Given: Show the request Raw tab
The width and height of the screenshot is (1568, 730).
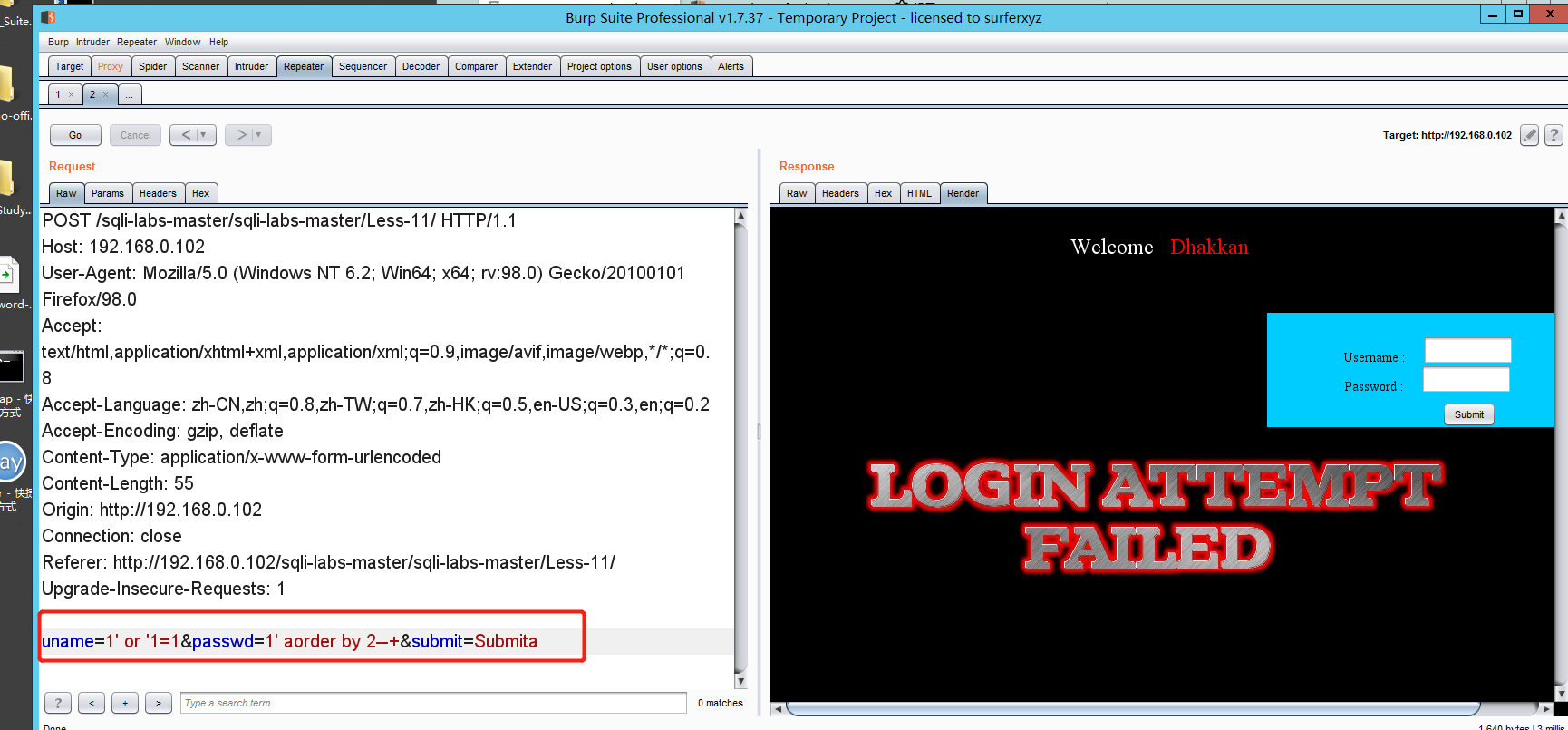Looking at the screenshot, I should coord(66,193).
